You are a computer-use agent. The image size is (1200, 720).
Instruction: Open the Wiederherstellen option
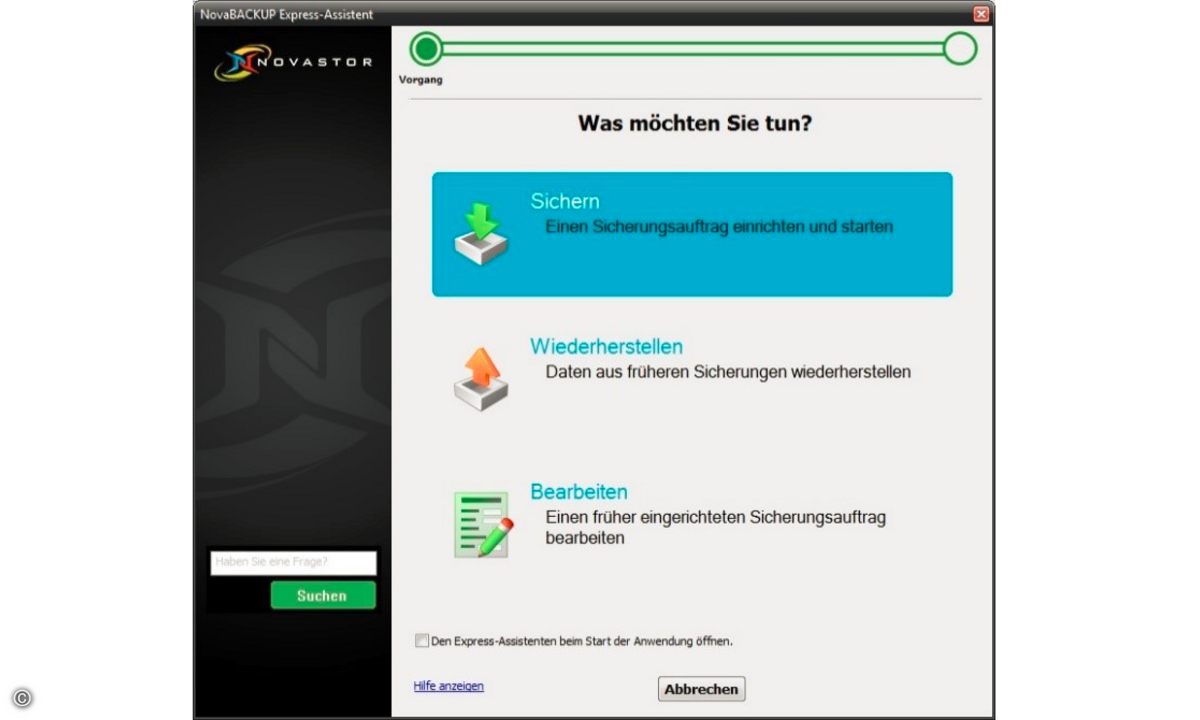click(606, 346)
